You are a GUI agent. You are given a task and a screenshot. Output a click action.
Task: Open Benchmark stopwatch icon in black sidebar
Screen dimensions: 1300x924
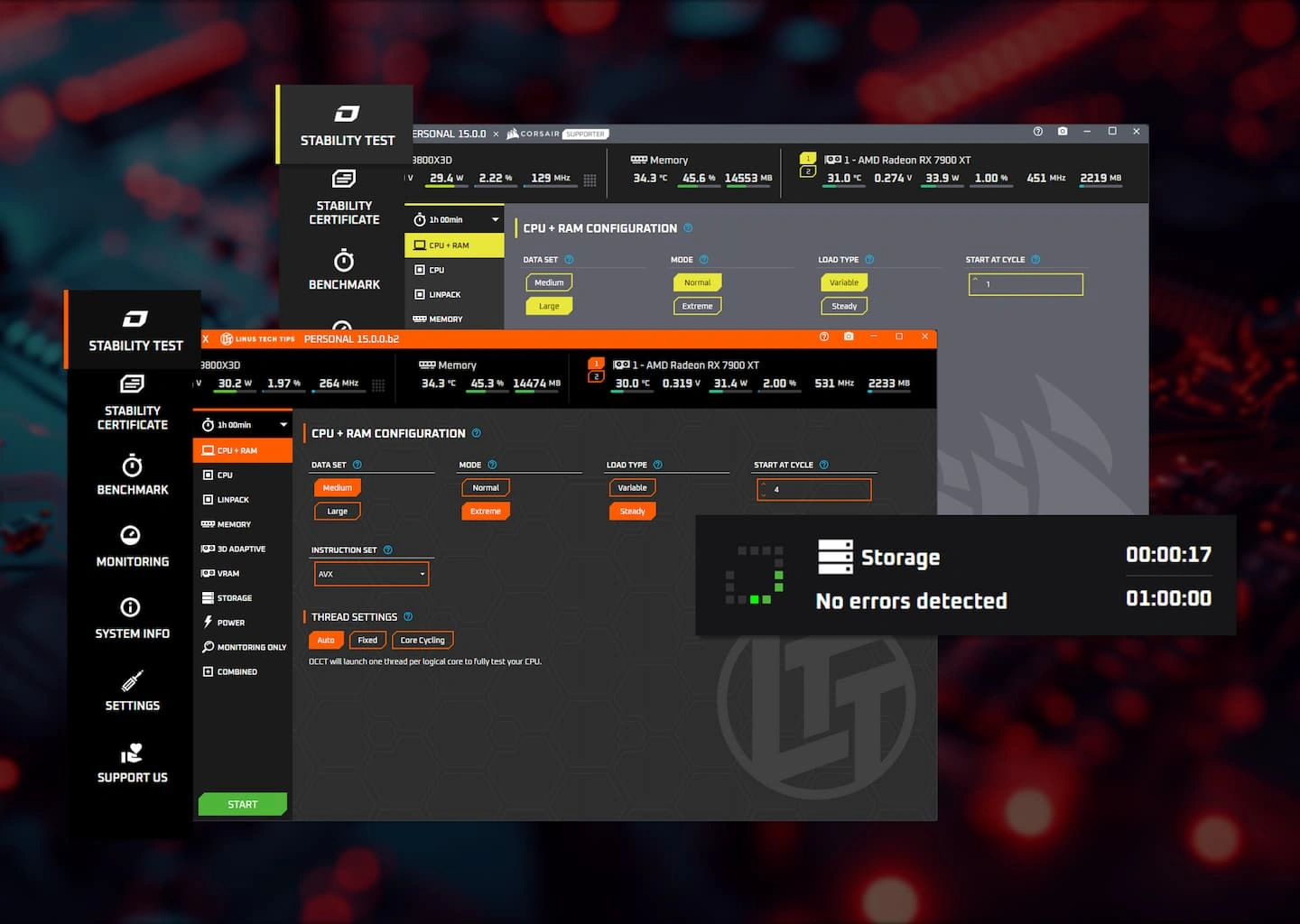132,466
